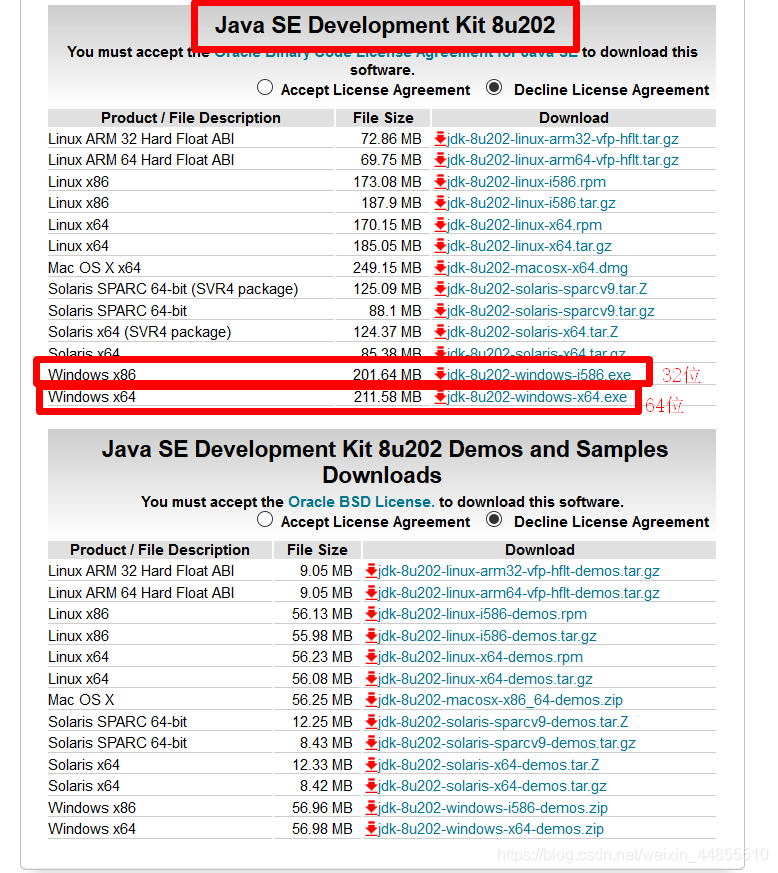Select Accept License Agreement for Demos and Samples
Viewport: 778px width, 873px height.
point(265,520)
